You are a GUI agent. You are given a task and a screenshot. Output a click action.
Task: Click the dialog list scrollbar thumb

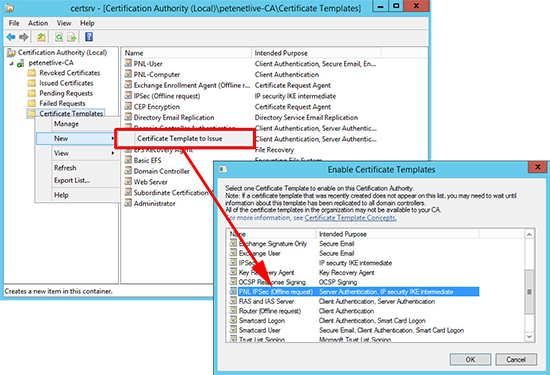point(529,292)
